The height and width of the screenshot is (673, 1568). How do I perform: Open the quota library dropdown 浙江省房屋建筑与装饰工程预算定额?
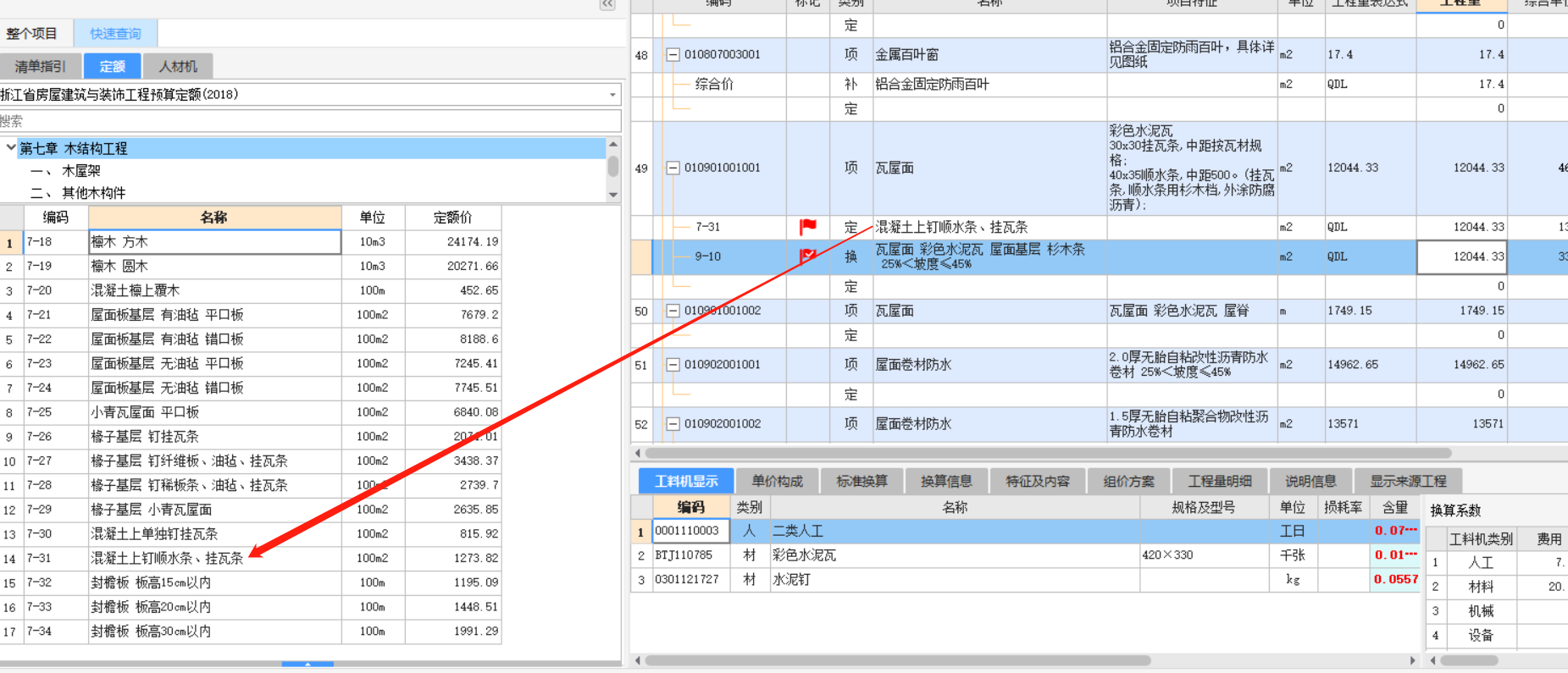pos(612,95)
